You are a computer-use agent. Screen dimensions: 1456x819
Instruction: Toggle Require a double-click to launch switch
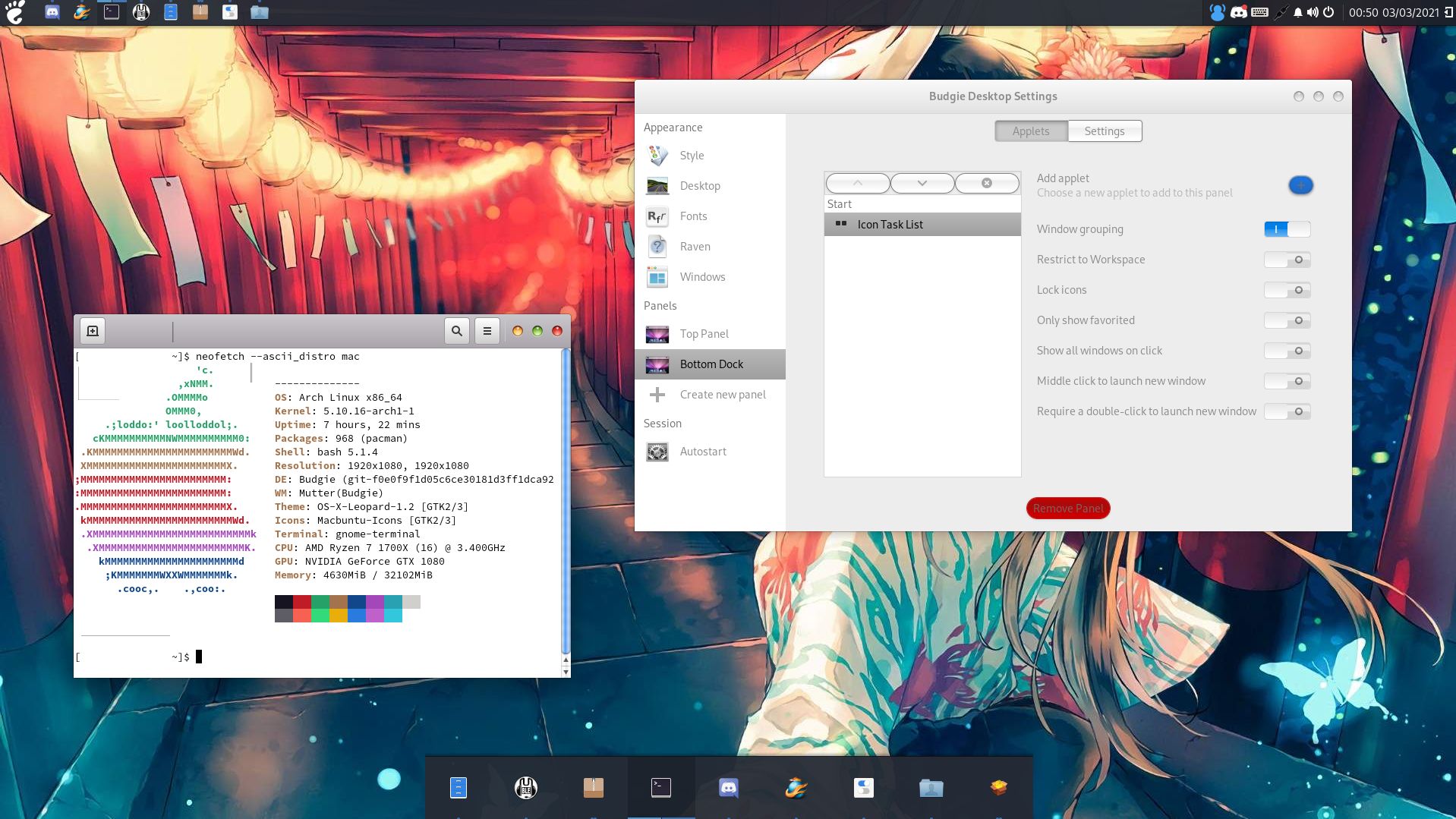coord(1287,411)
